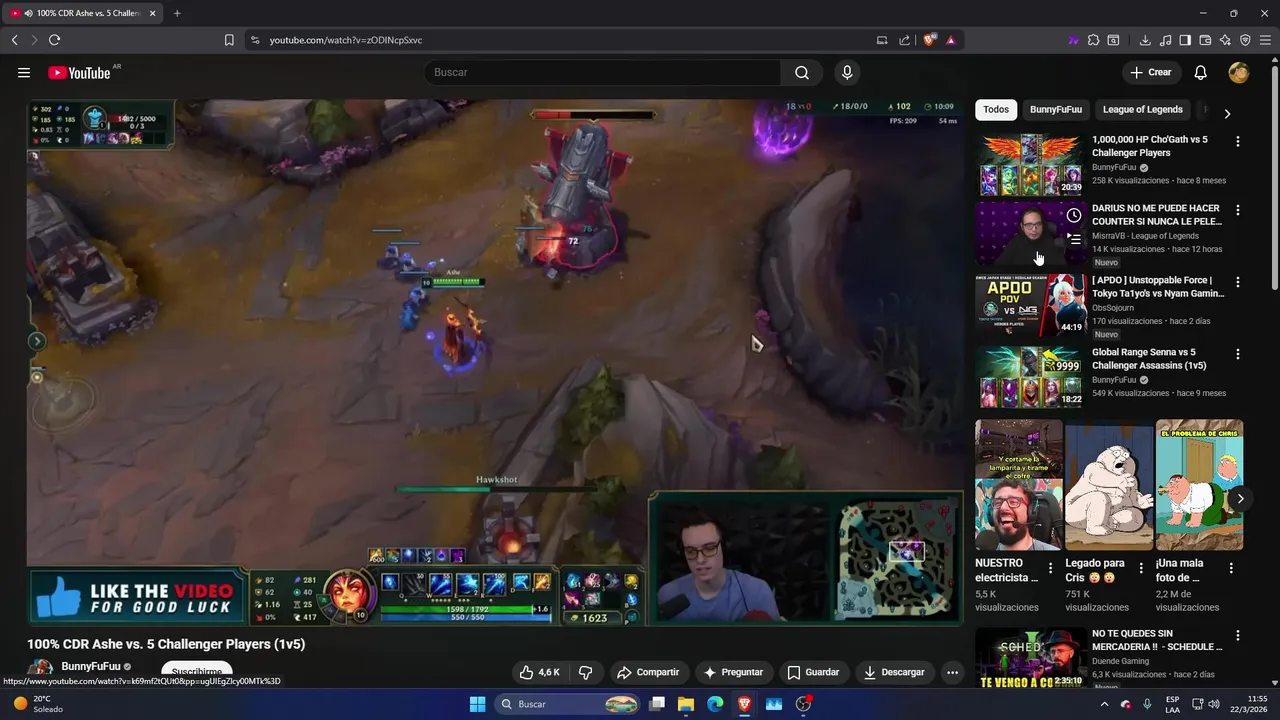Select the Todos filter chip
The height and width of the screenshot is (720, 1280).
(996, 109)
